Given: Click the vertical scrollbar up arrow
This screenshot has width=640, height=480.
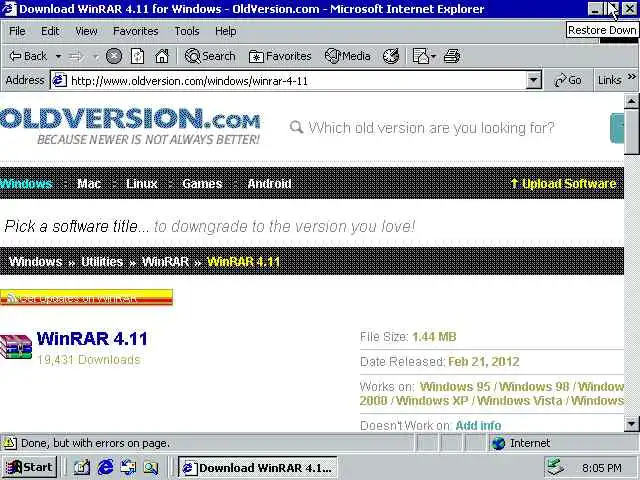Looking at the screenshot, I should click(x=631, y=100).
